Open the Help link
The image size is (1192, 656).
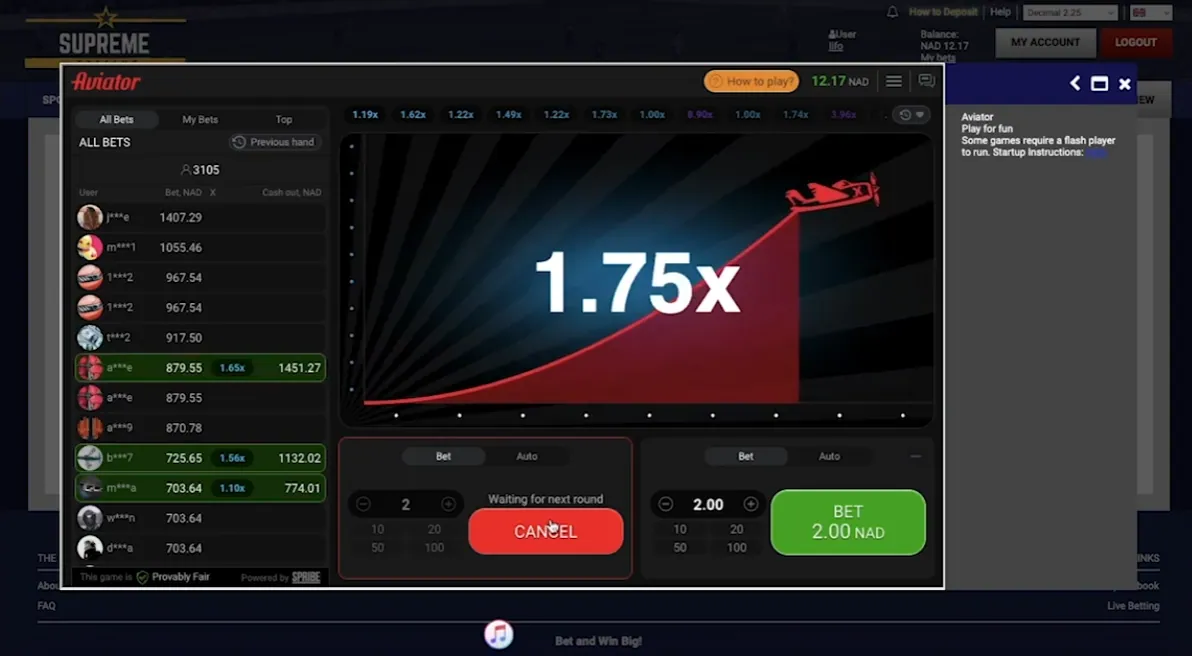pos(1000,12)
